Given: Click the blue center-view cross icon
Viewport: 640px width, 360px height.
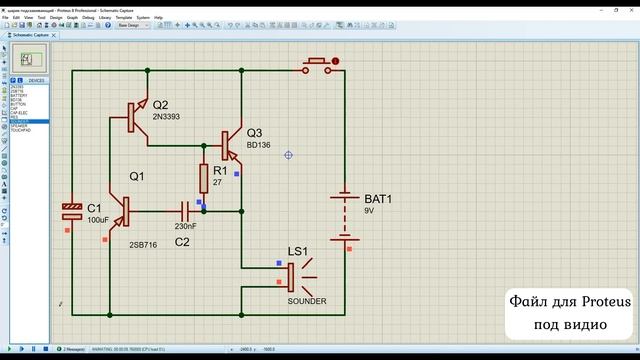Looking at the screenshot, I should (x=187, y=25).
